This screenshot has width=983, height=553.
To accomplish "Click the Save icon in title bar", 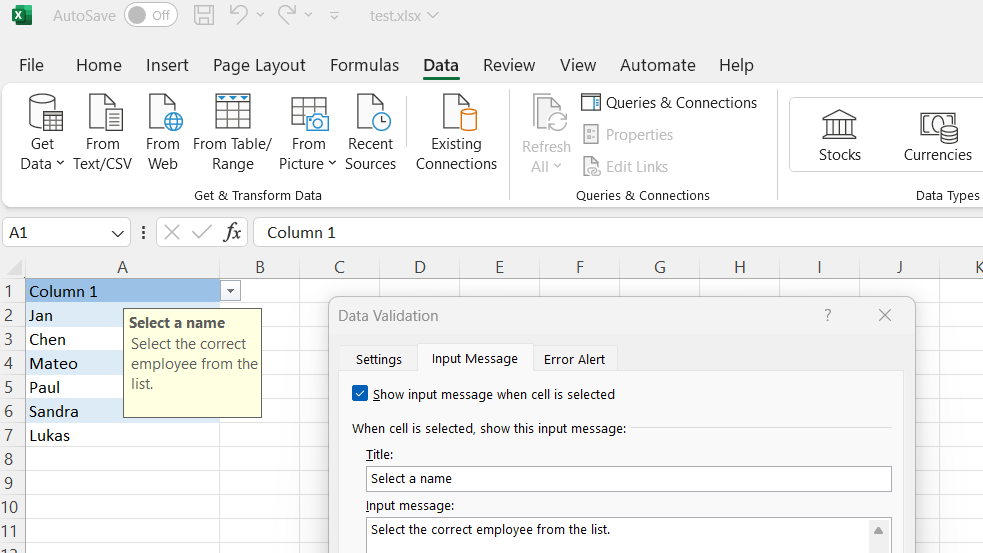I will click(203, 15).
